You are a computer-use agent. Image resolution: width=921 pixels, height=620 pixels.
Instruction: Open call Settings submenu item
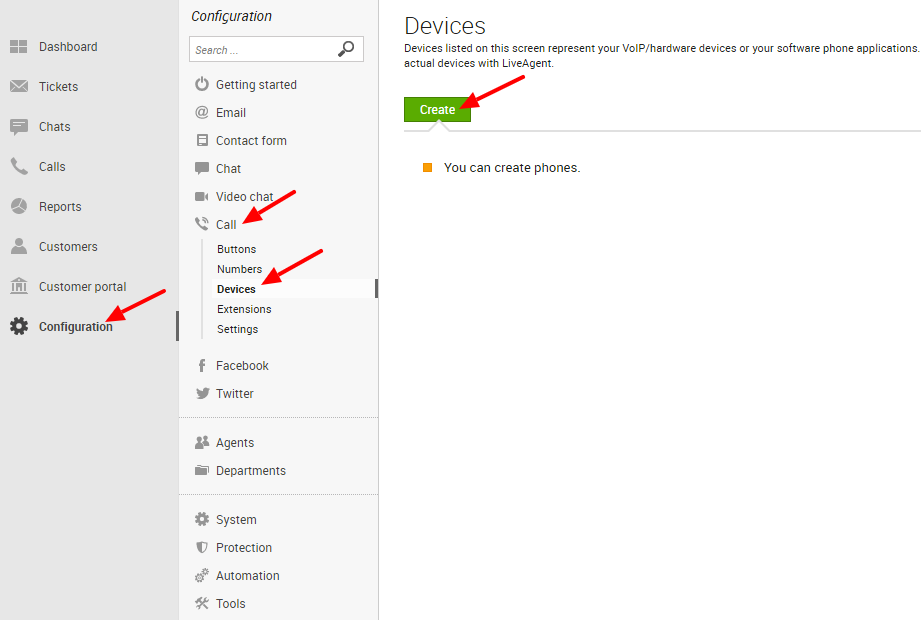(237, 329)
